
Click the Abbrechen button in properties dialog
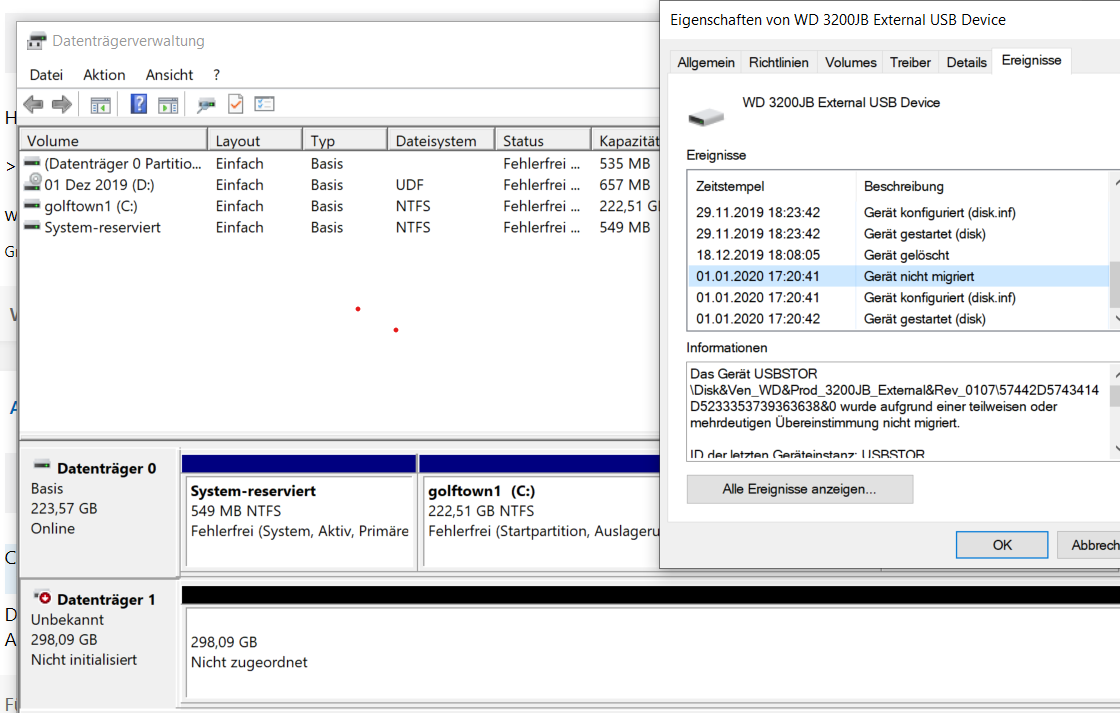(1091, 545)
